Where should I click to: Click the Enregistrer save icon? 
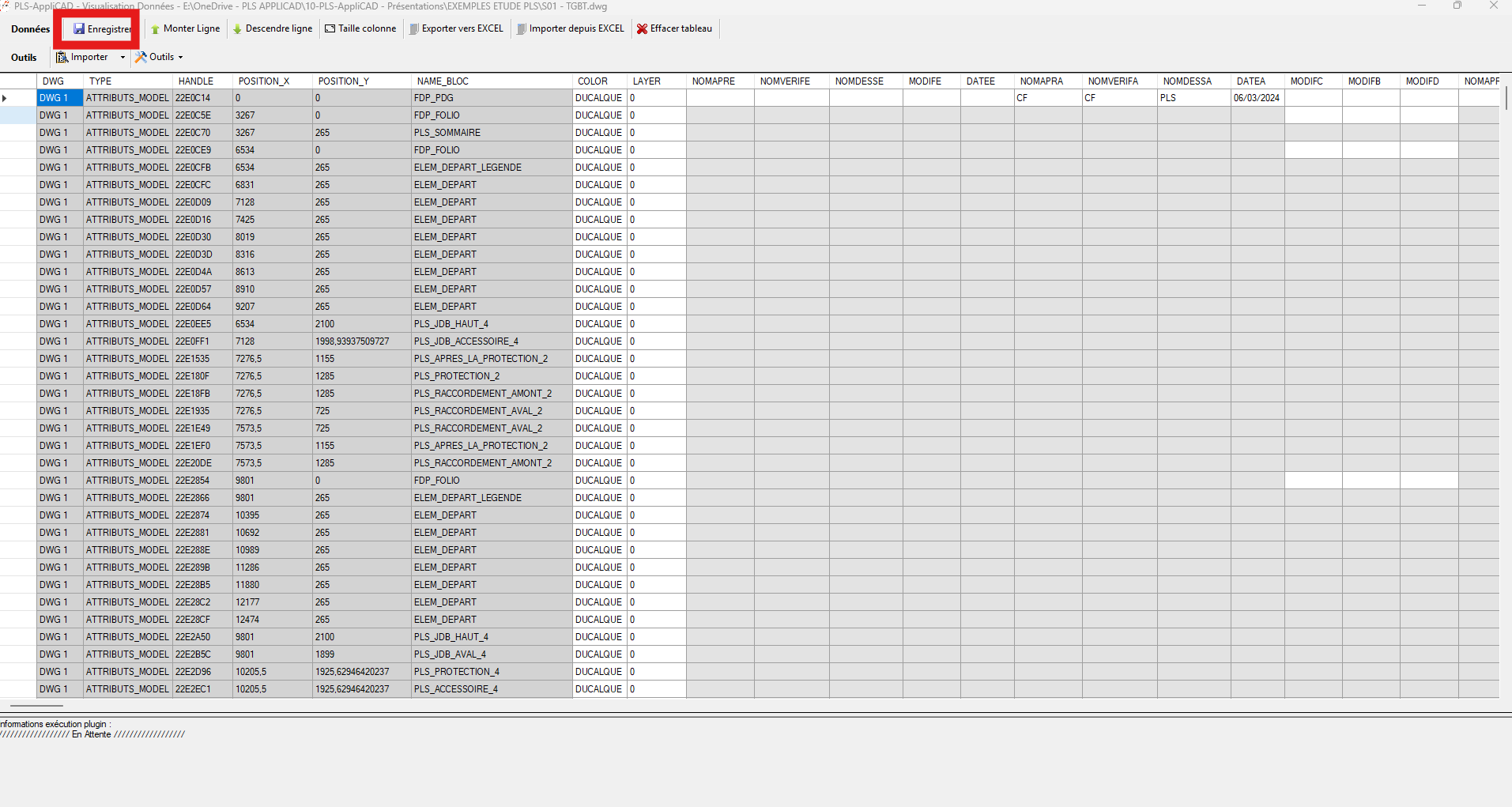tap(79, 29)
